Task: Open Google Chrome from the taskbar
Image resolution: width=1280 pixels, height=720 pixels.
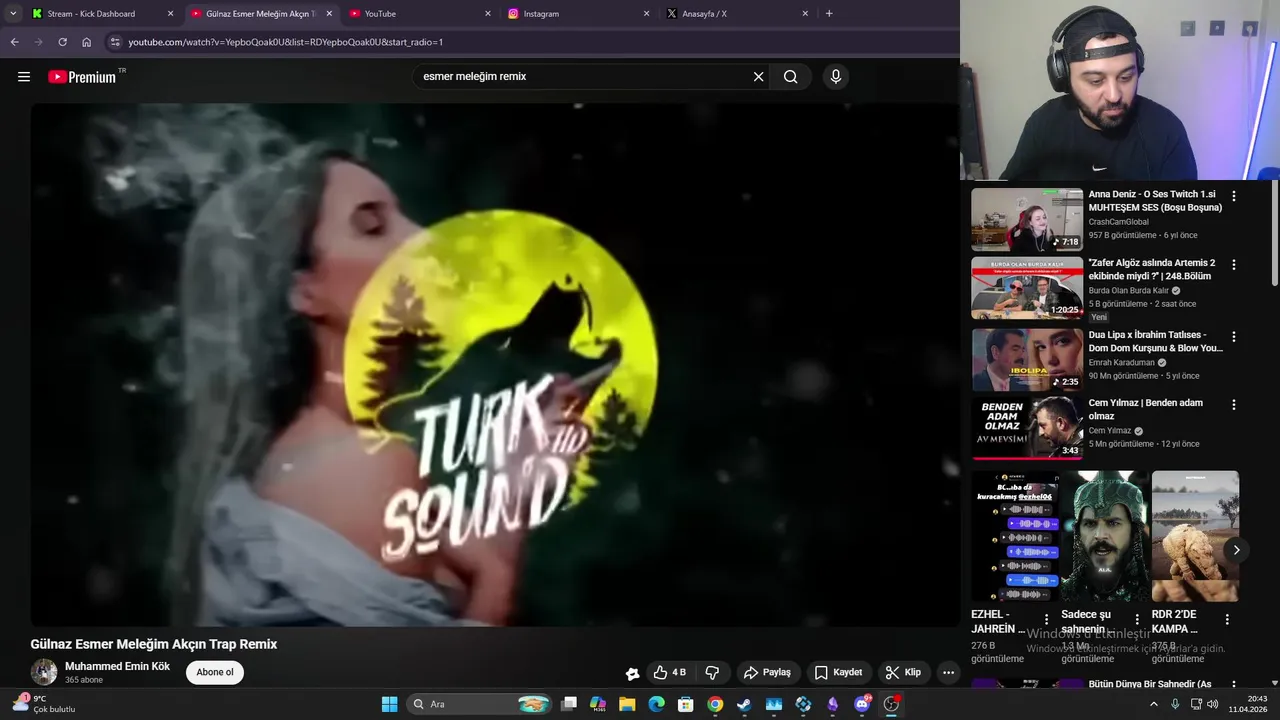Action: click(715, 704)
